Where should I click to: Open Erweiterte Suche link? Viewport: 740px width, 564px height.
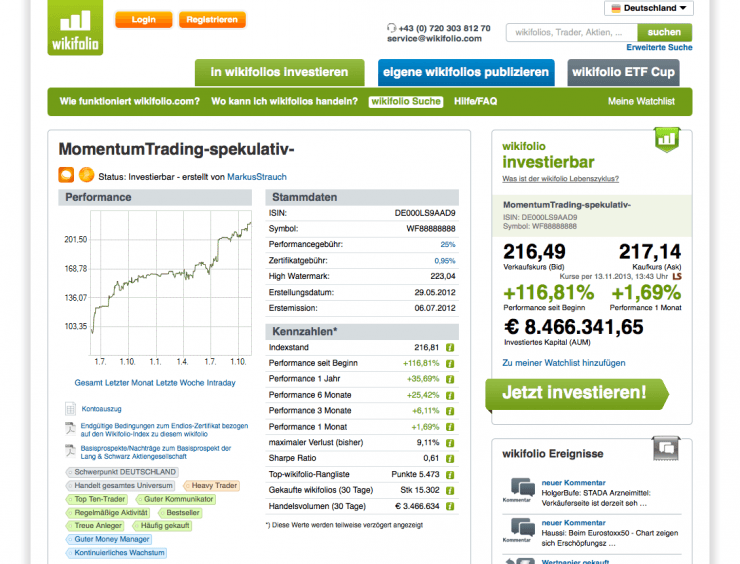pos(659,48)
